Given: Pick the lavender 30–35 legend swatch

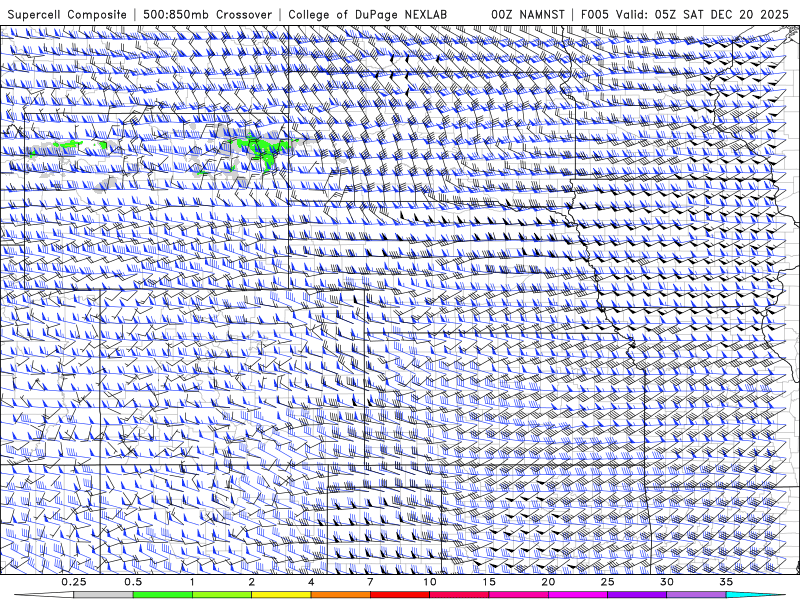Looking at the screenshot, I should click(696, 595).
